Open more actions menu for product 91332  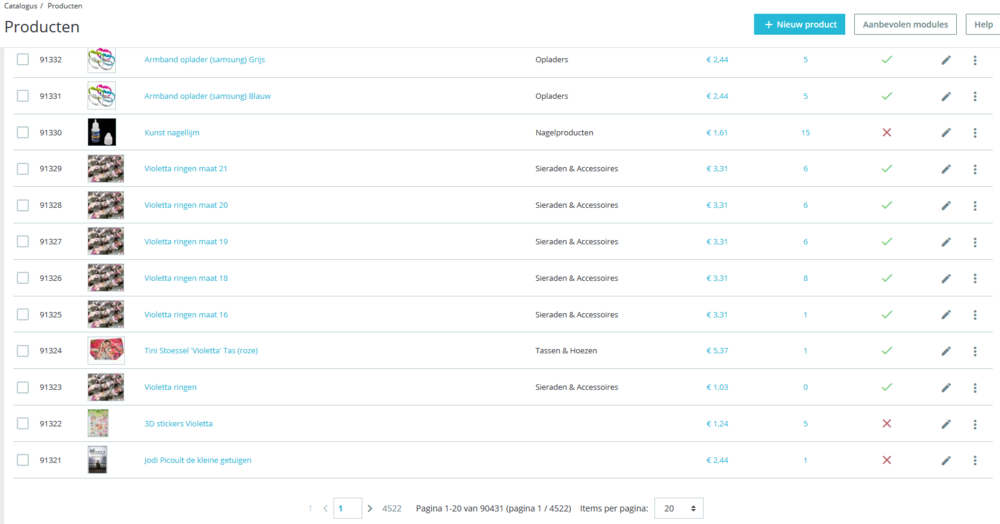tap(974, 60)
